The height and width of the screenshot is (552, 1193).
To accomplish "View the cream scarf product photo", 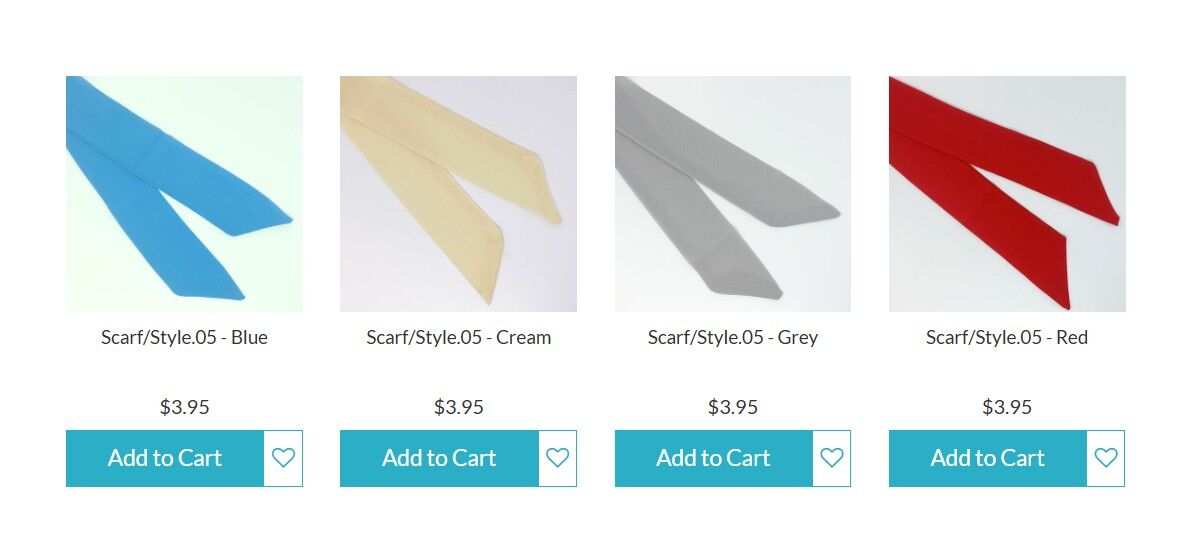I will pyautogui.click(x=458, y=194).
